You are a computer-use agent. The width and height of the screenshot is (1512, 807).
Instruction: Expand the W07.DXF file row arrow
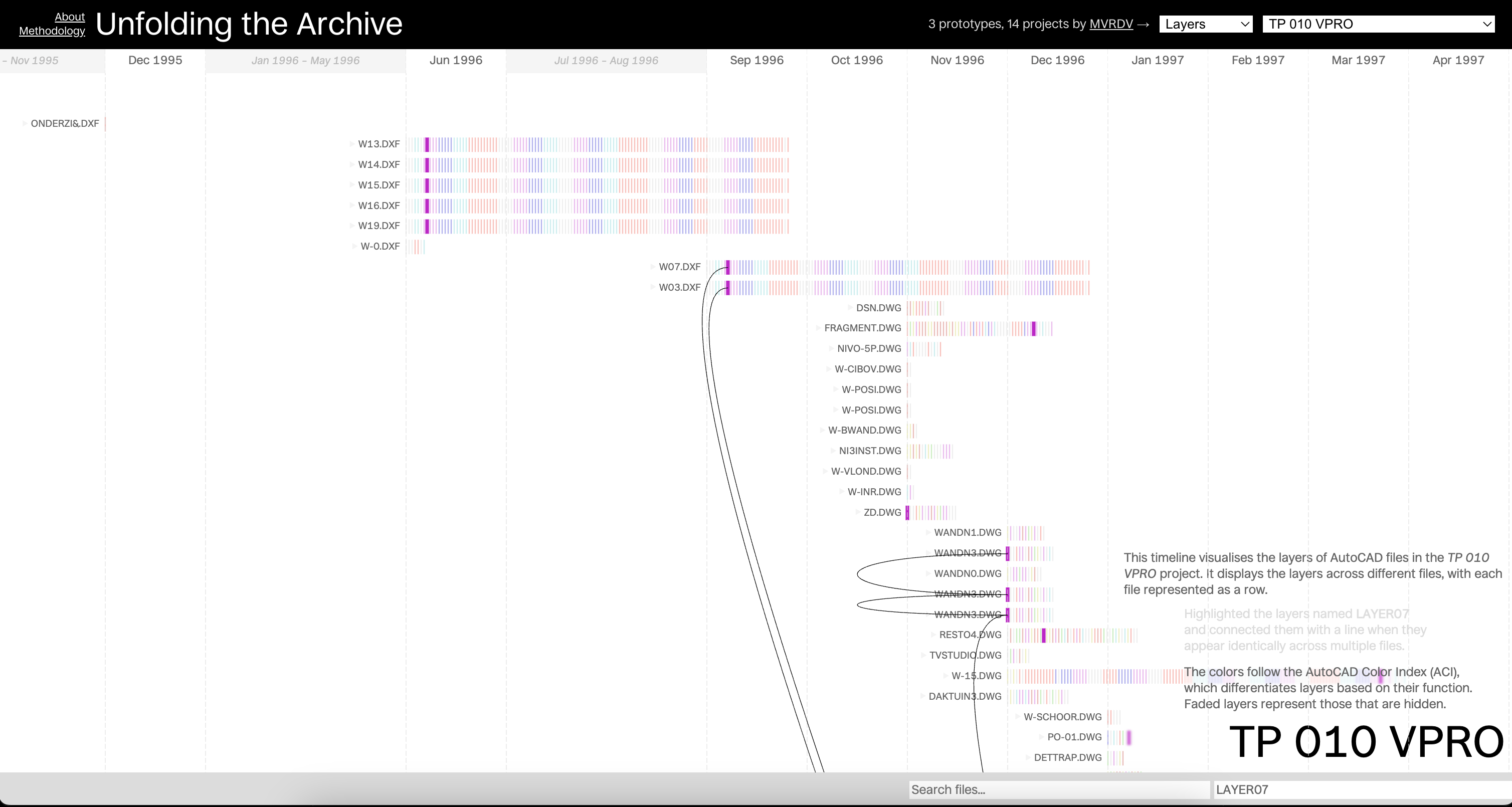click(652, 267)
